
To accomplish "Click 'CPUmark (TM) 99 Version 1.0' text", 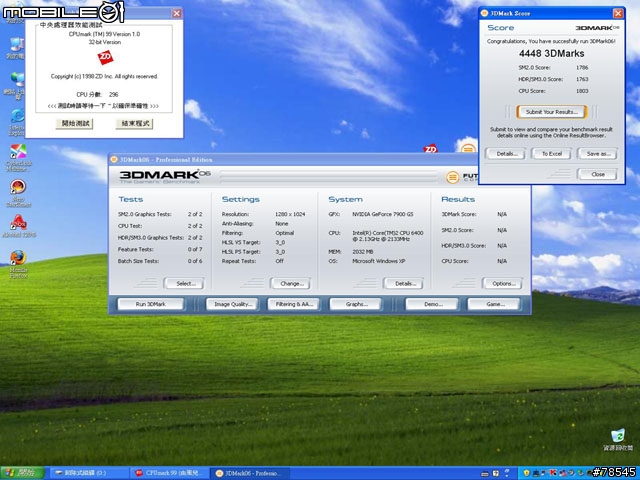I will (x=104, y=34).
